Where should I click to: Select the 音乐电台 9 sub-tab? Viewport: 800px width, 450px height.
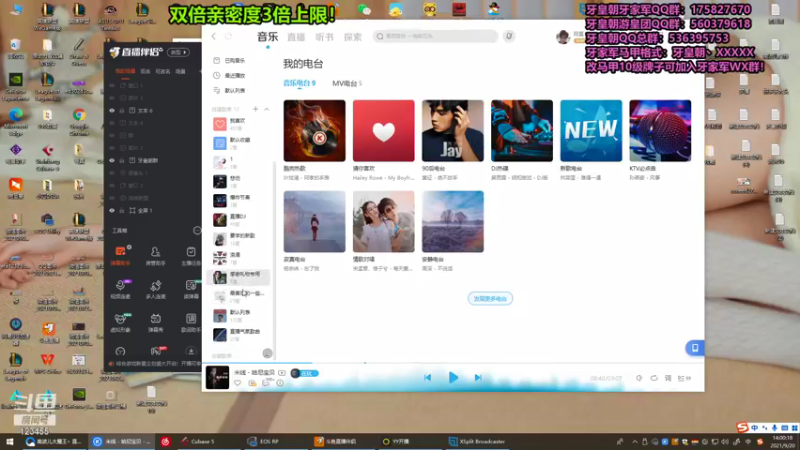(299, 83)
